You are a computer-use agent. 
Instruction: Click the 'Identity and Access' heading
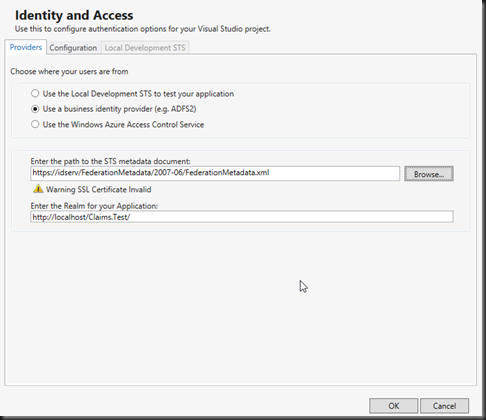click(x=74, y=15)
